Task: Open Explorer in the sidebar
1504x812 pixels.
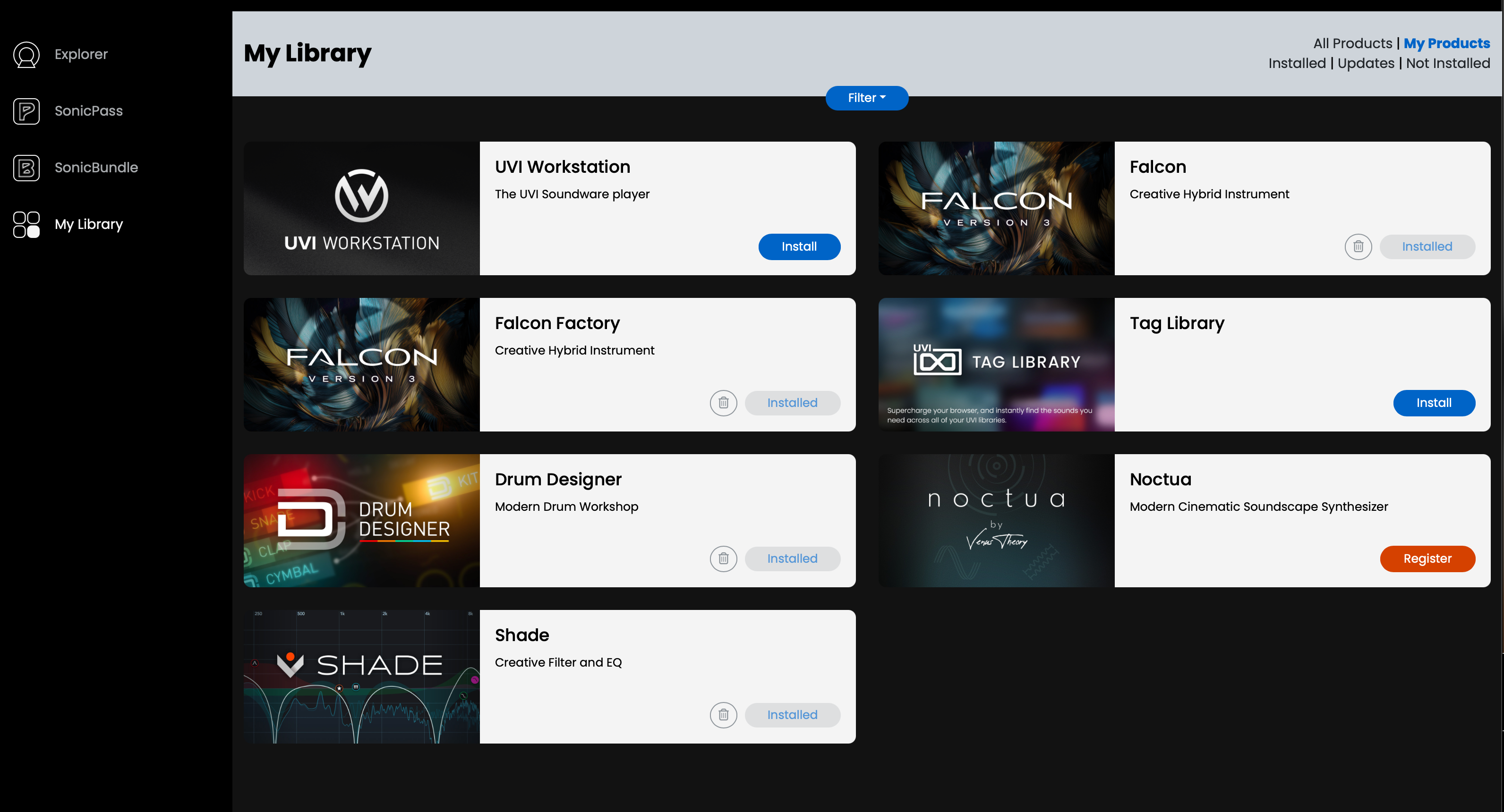Action: tap(81, 54)
